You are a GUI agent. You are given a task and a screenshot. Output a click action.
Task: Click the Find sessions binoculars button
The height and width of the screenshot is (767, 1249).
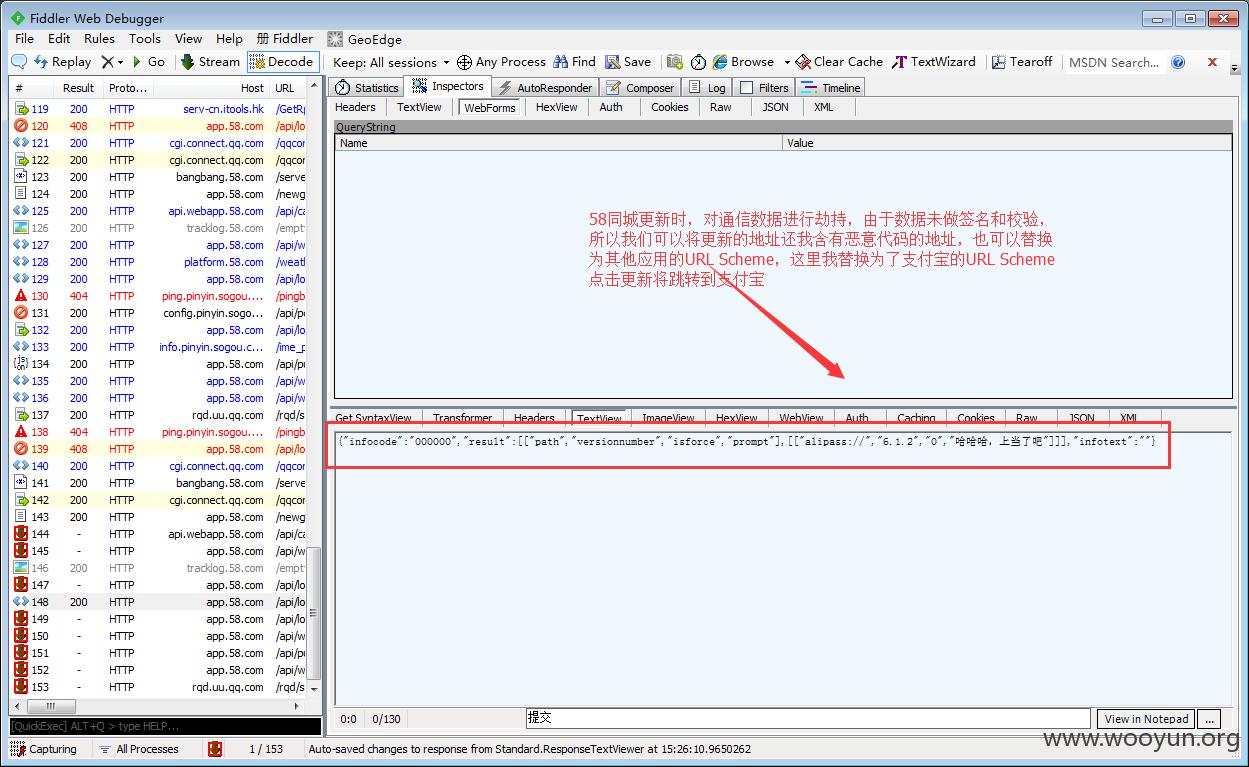574,62
